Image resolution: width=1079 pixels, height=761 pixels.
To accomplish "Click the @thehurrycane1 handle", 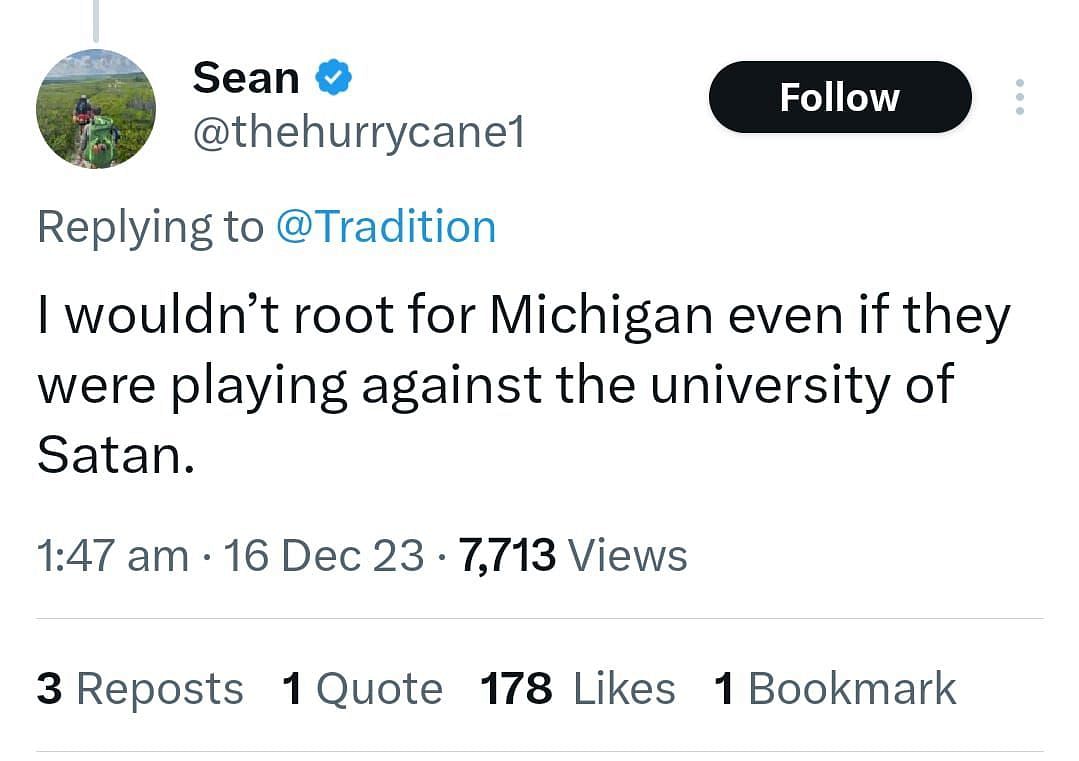I will click(358, 132).
